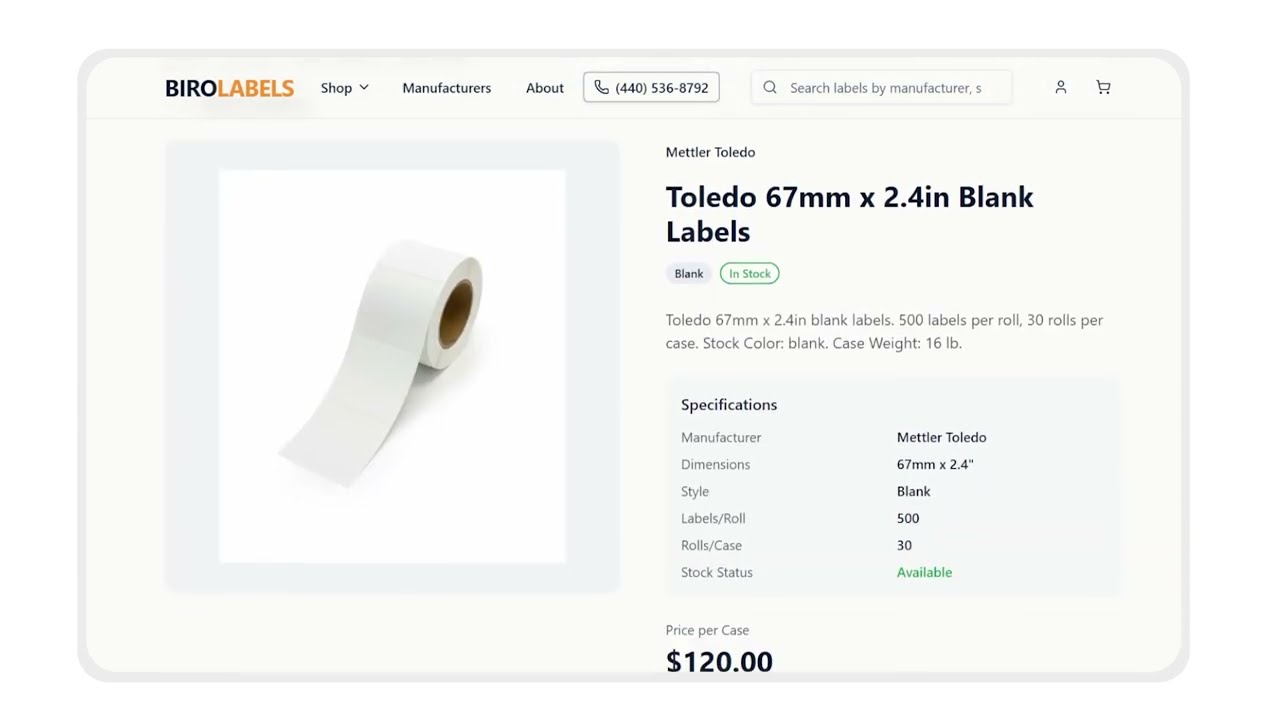Click the Mettler Toledo manufacturer spec value
Image resolution: width=1280 pixels, height=720 pixels.
941,437
